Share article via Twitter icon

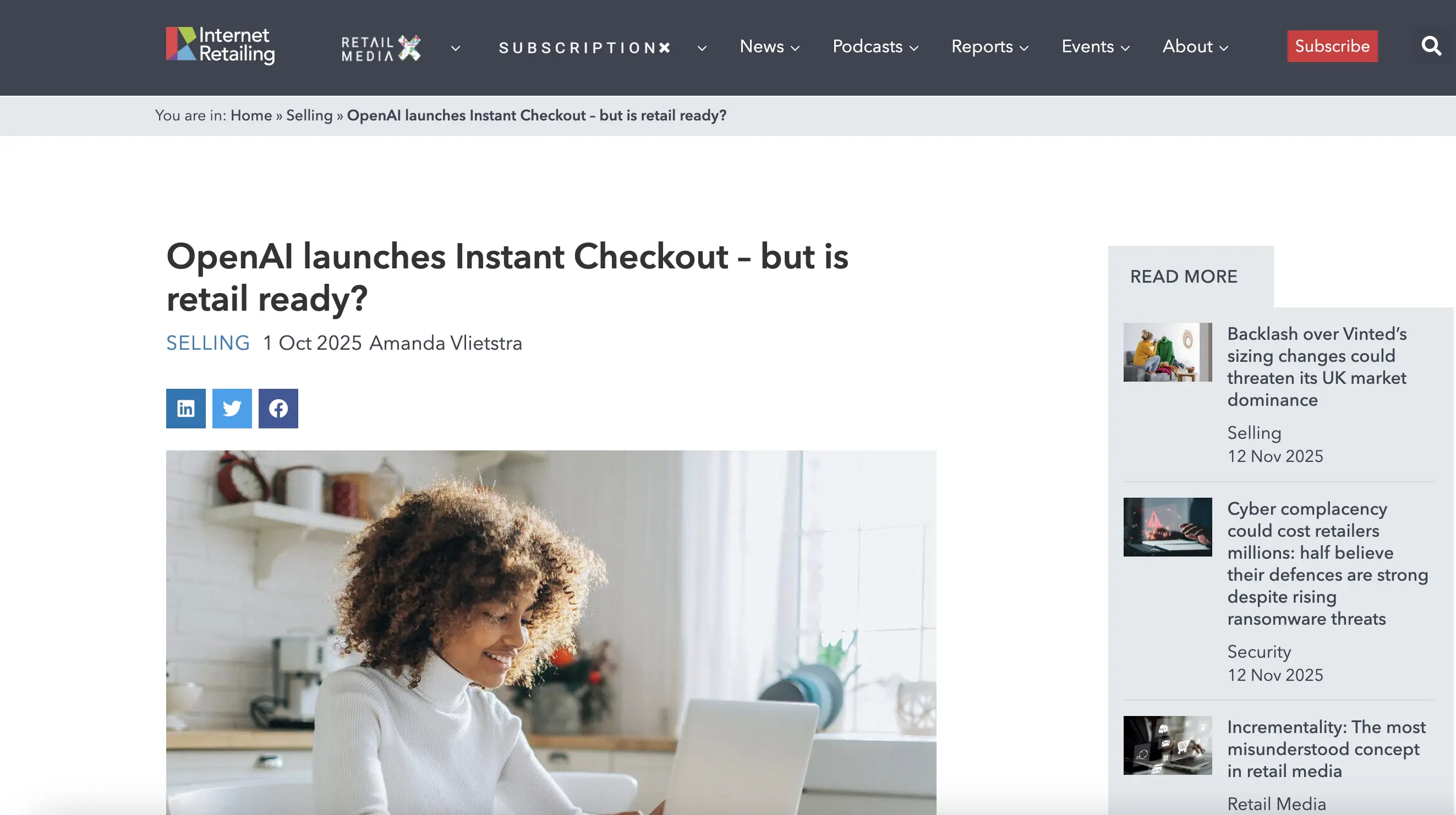[232, 408]
